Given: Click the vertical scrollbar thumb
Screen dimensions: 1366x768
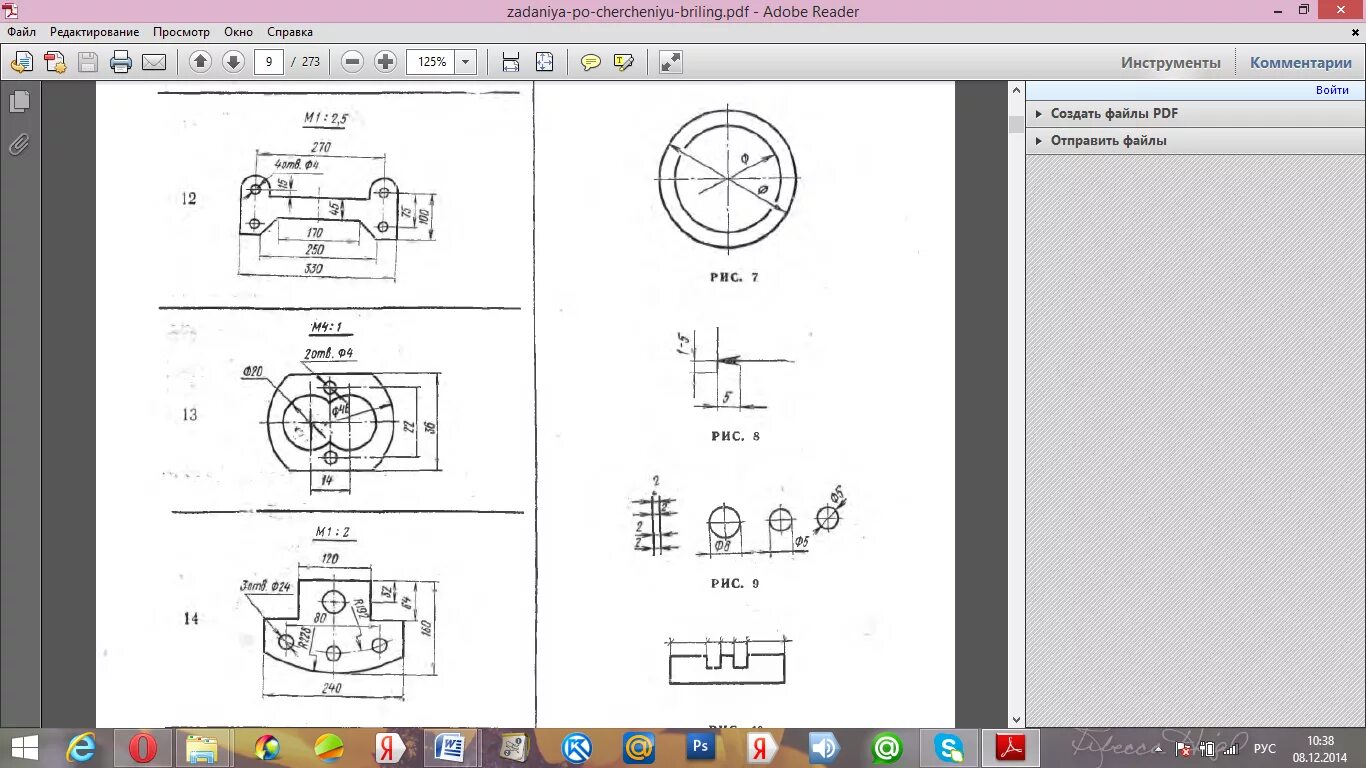Looking at the screenshot, I should point(1016,124).
